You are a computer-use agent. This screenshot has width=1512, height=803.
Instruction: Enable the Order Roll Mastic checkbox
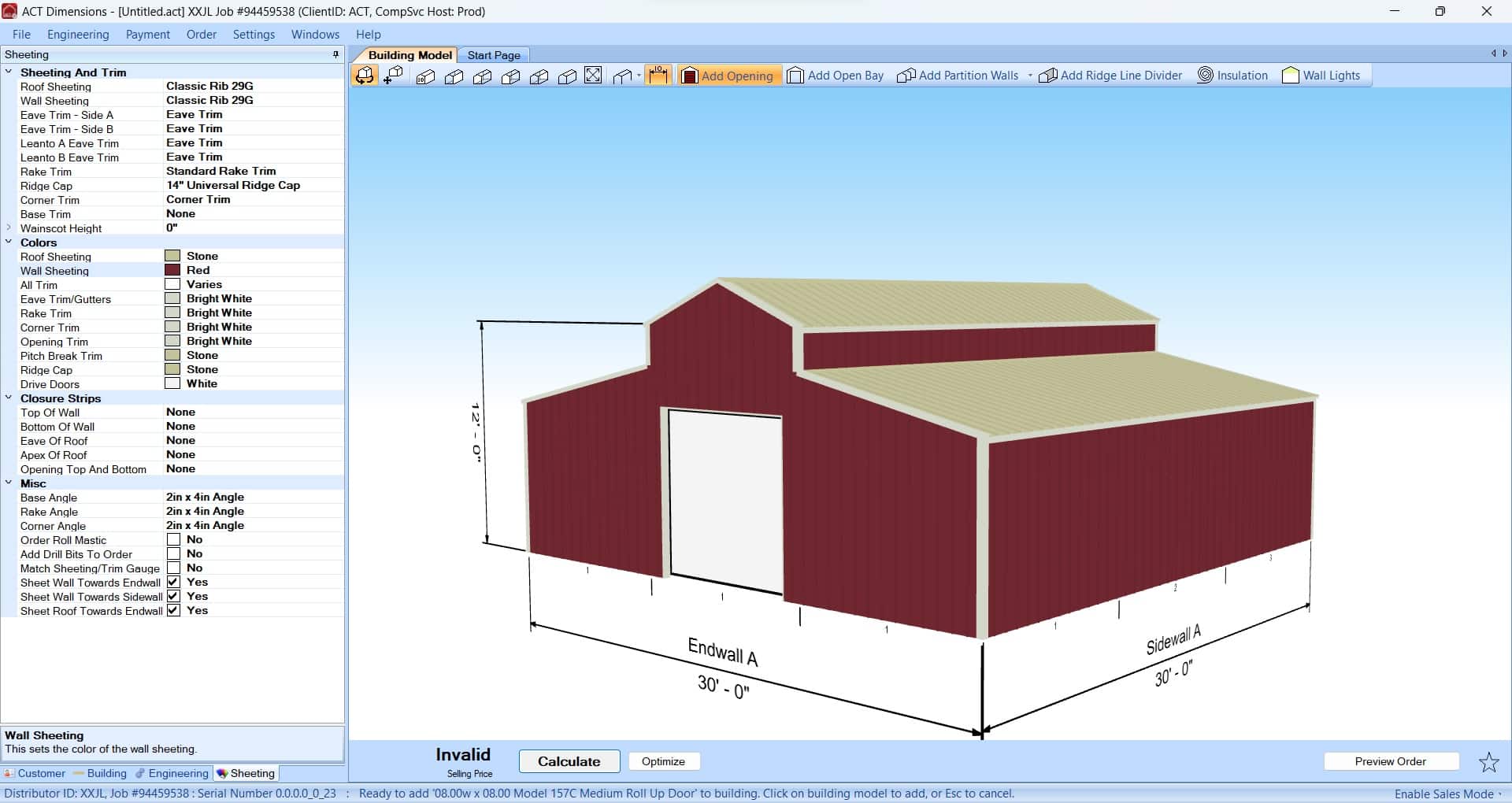click(x=174, y=540)
